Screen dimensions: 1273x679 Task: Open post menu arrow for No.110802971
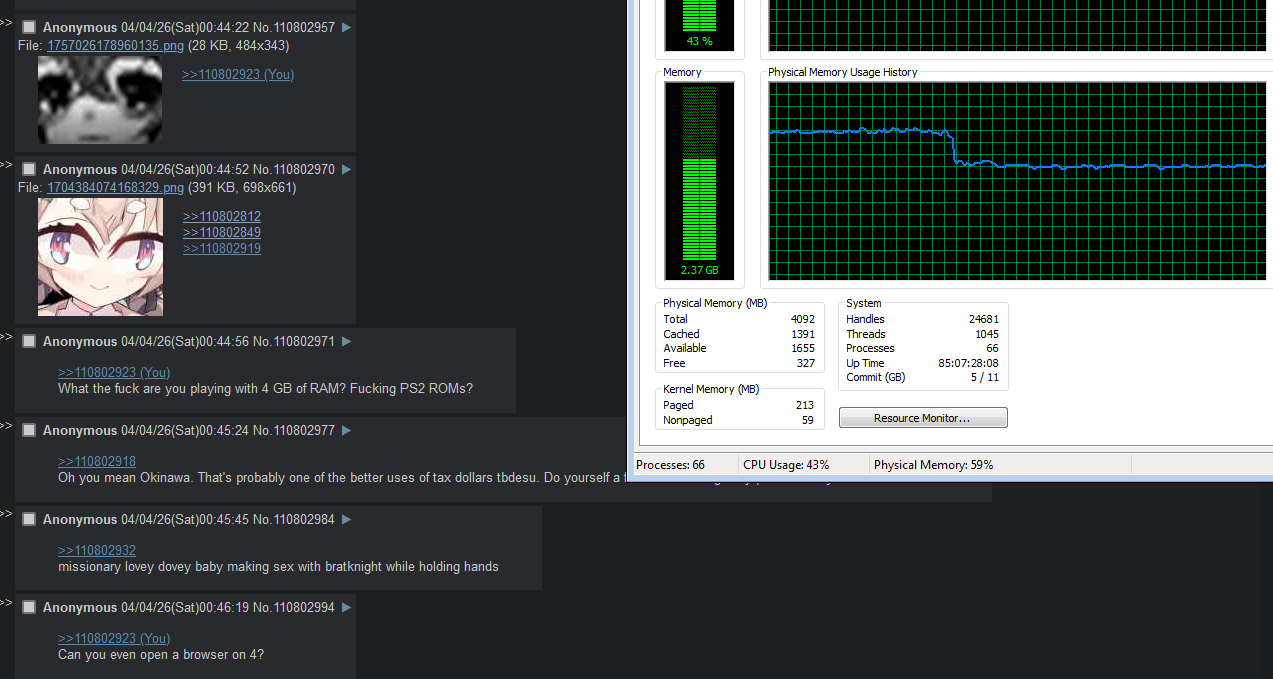347,341
